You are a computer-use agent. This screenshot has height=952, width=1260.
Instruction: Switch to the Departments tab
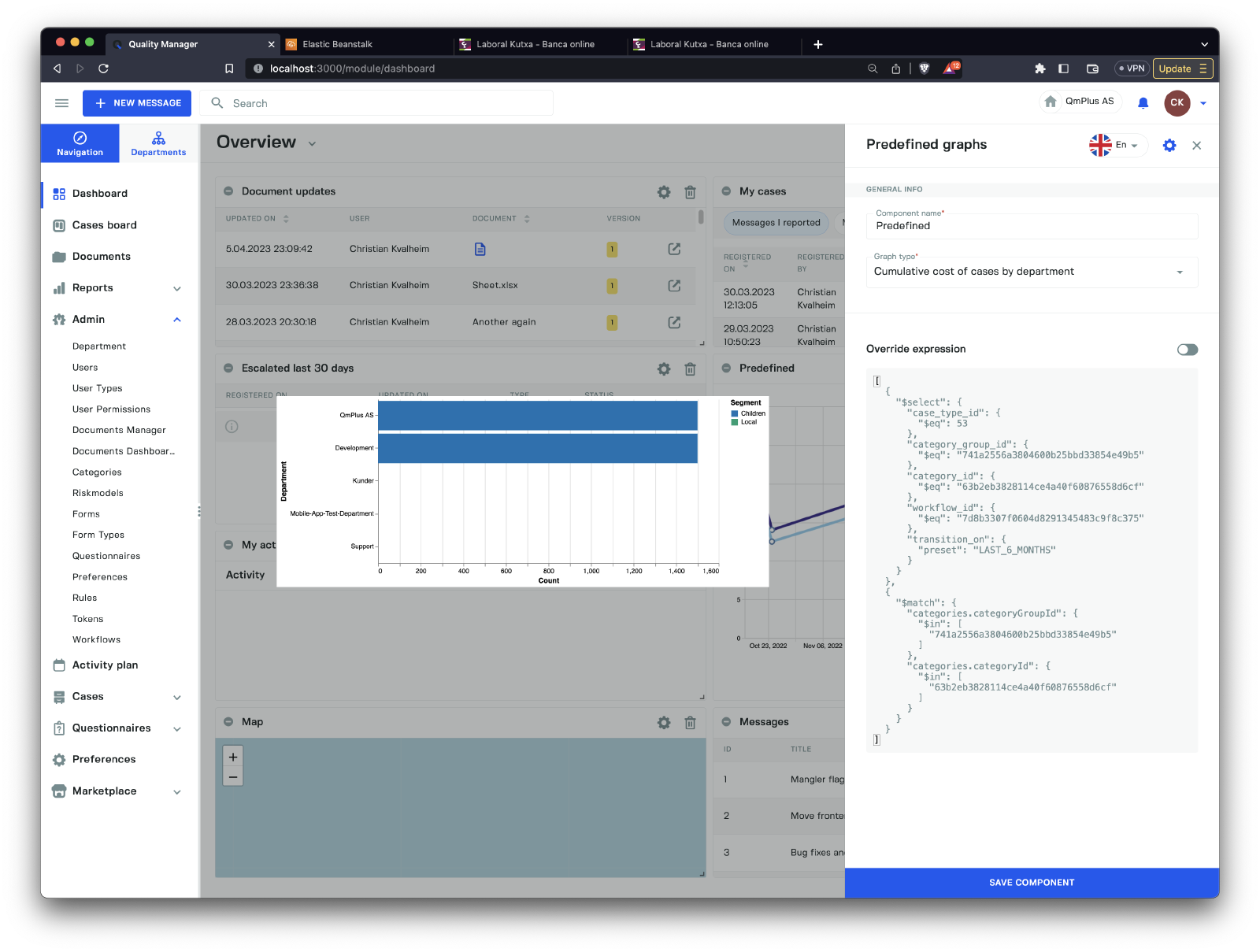158,143
